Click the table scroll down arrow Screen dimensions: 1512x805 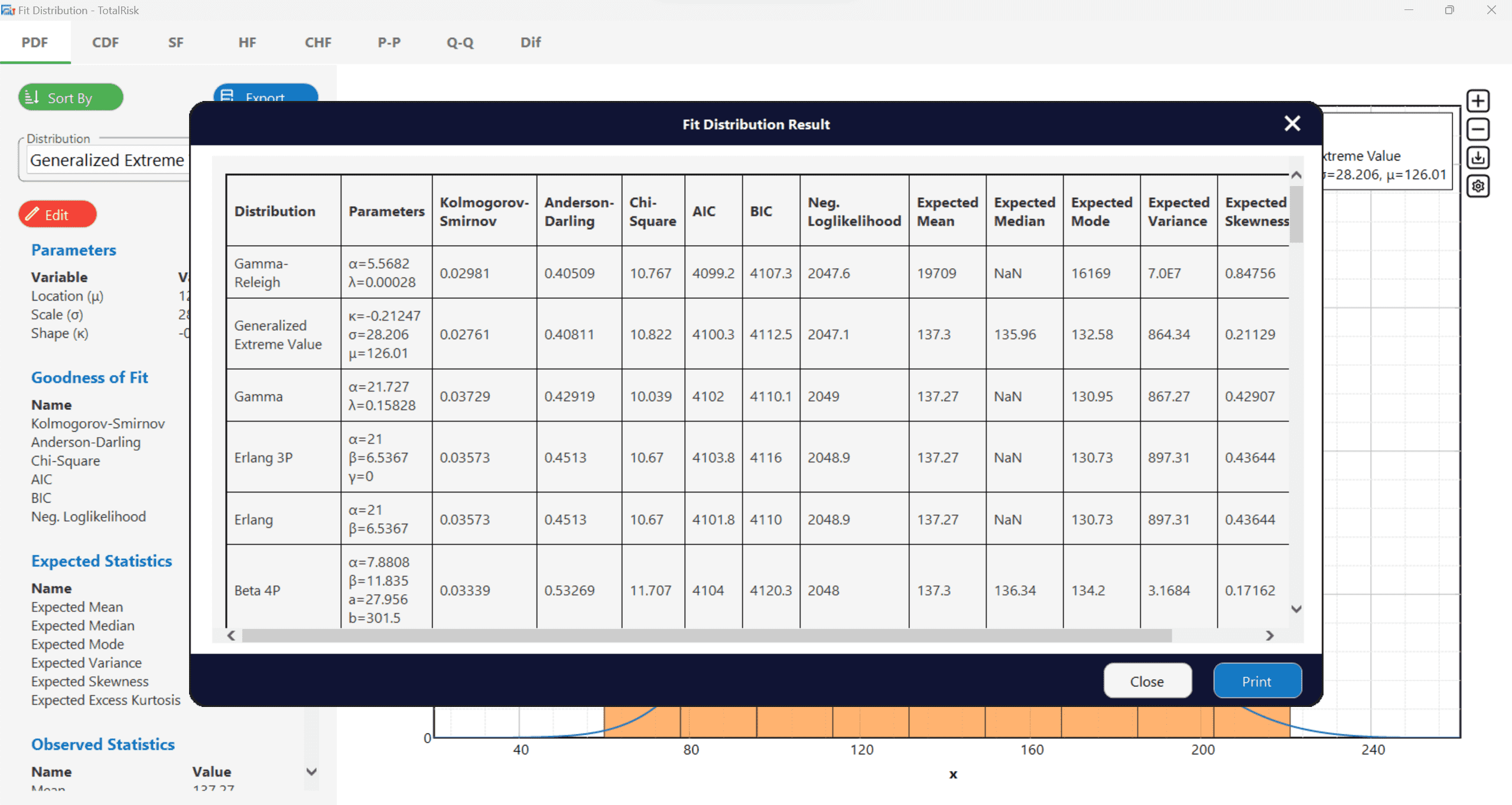(1296, 609)
